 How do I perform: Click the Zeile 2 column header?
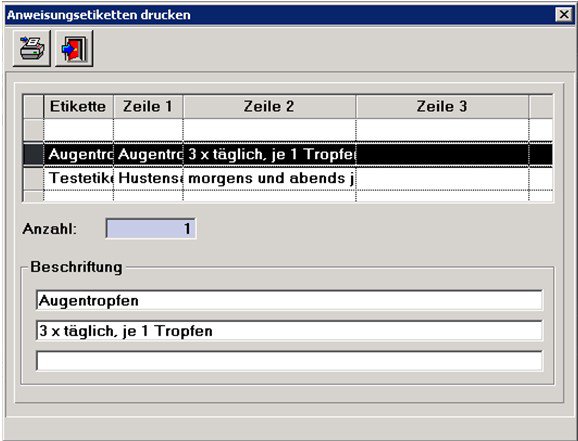pyautogui.click(x=269, y=107)
